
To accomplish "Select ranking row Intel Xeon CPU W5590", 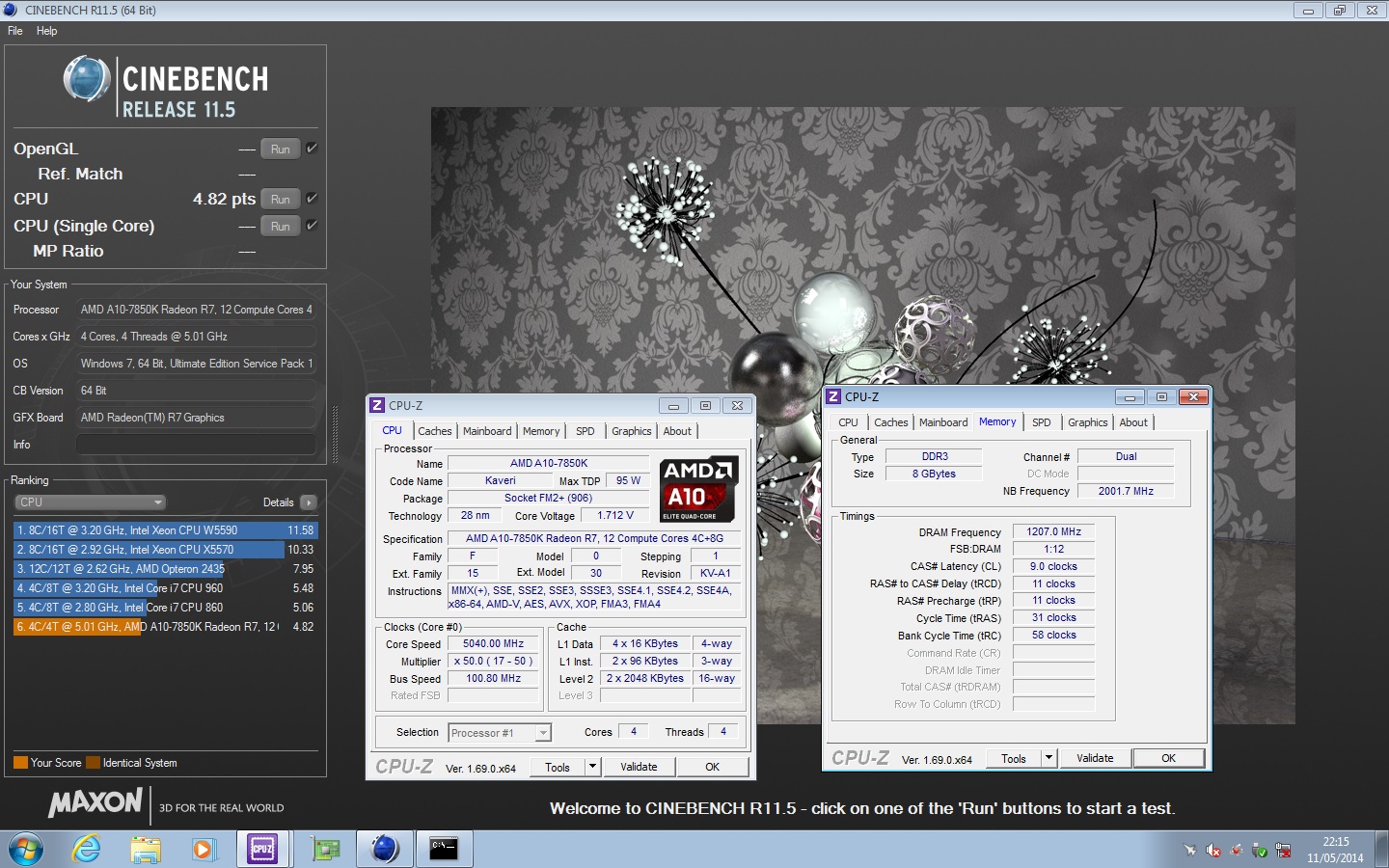I will tap(165, 530).
